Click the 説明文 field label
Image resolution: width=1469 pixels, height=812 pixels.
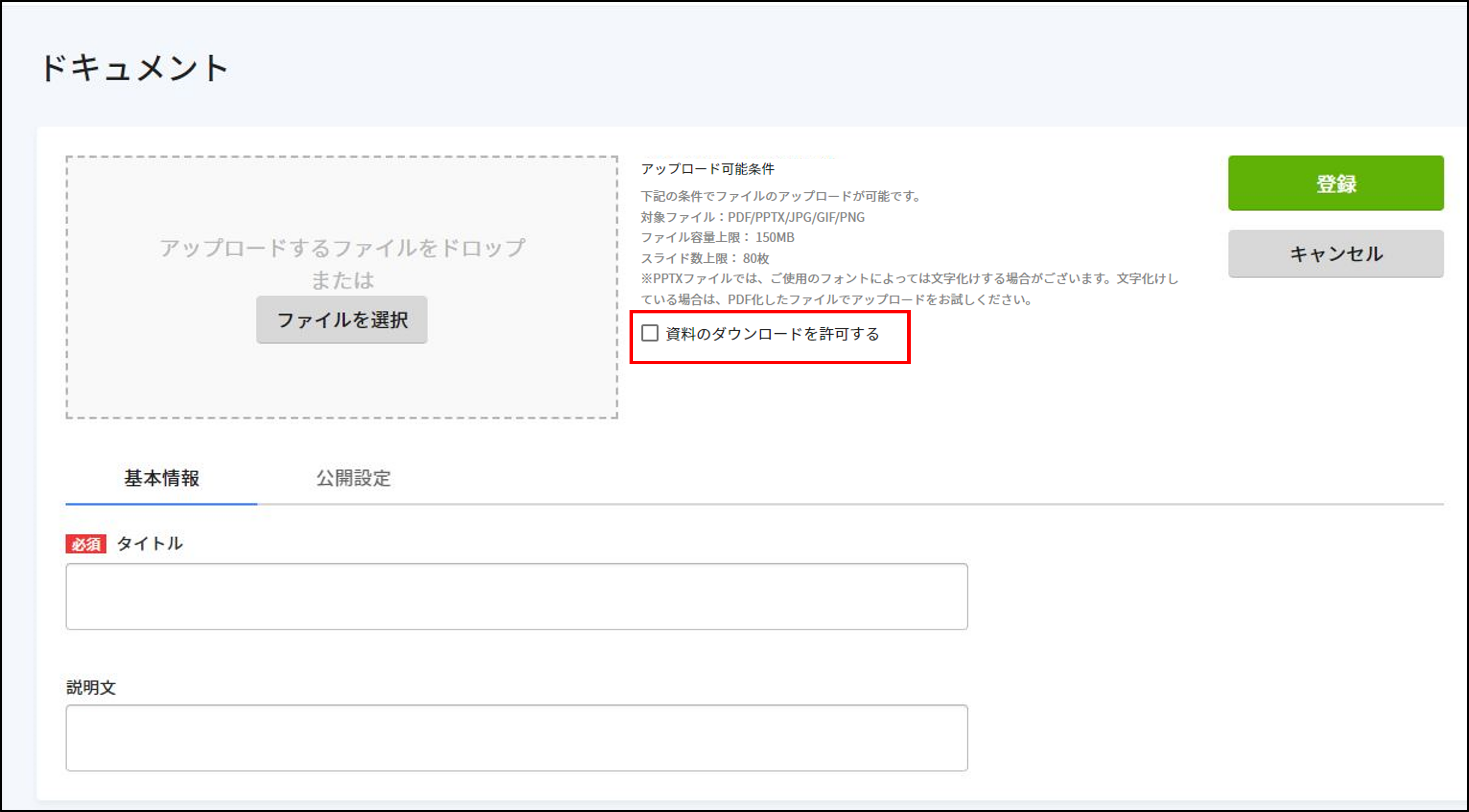[91, 687]
